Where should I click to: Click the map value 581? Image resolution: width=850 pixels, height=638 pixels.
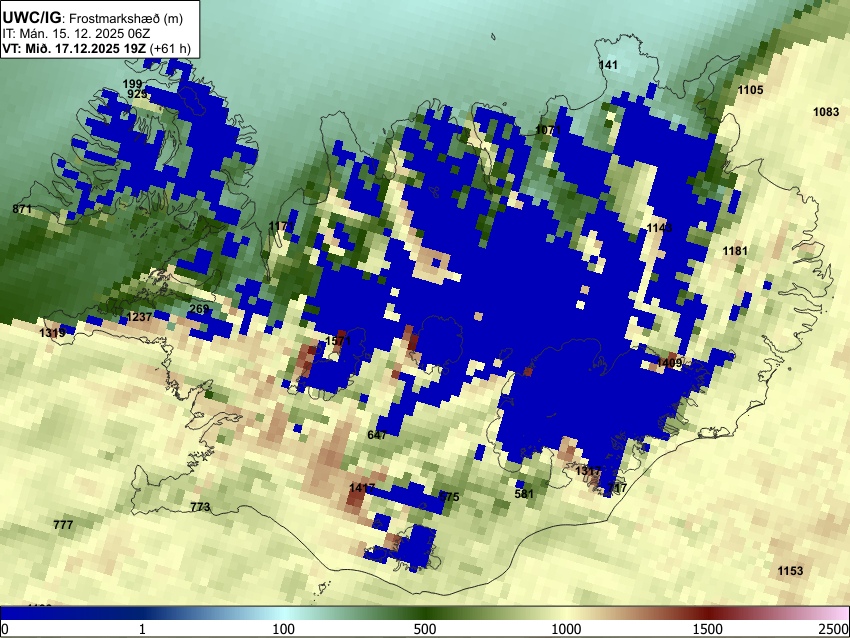point(524,494)
